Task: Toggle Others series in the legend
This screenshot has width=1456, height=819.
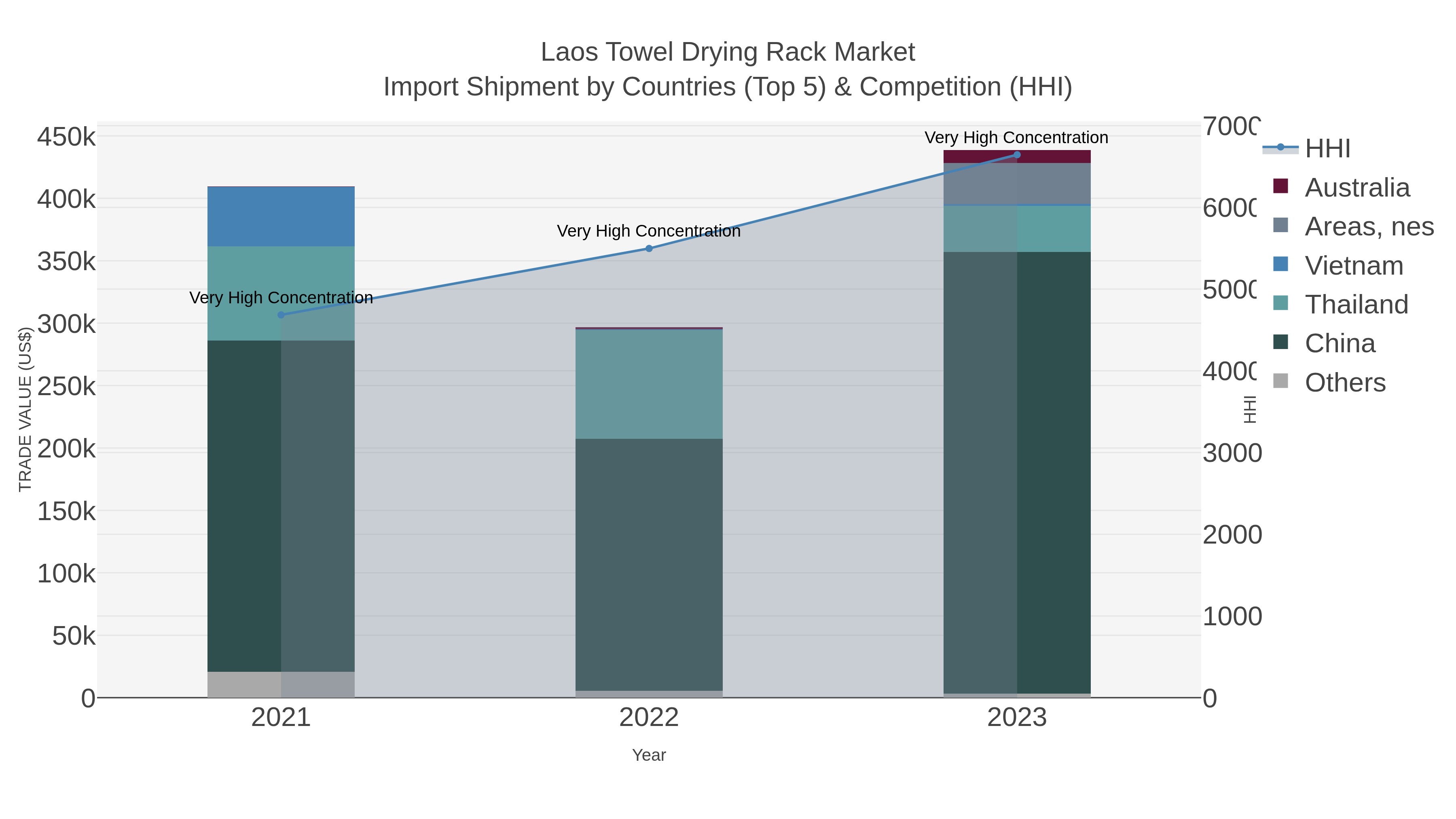Action: 1329,383
